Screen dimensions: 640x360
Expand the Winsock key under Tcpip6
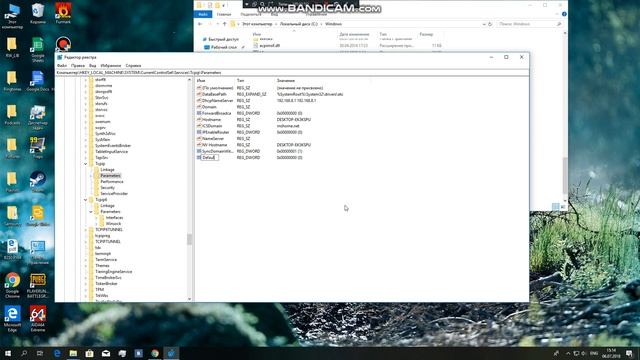tap(96, 224)
